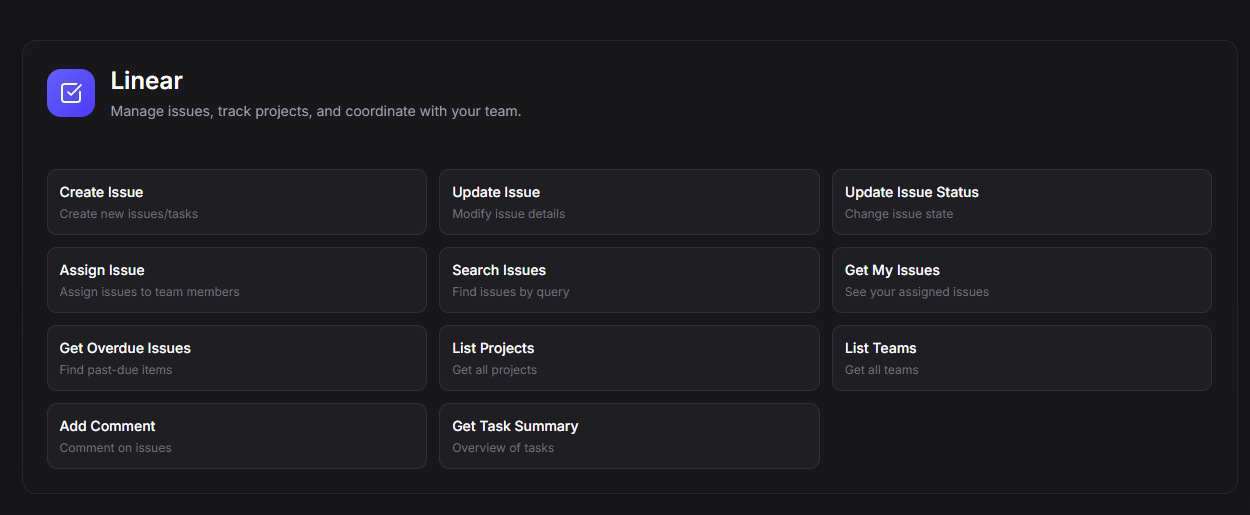Click the "Assign issues to team members" text
This screenshot has width=1250, height=515.
tap(149, 292)
